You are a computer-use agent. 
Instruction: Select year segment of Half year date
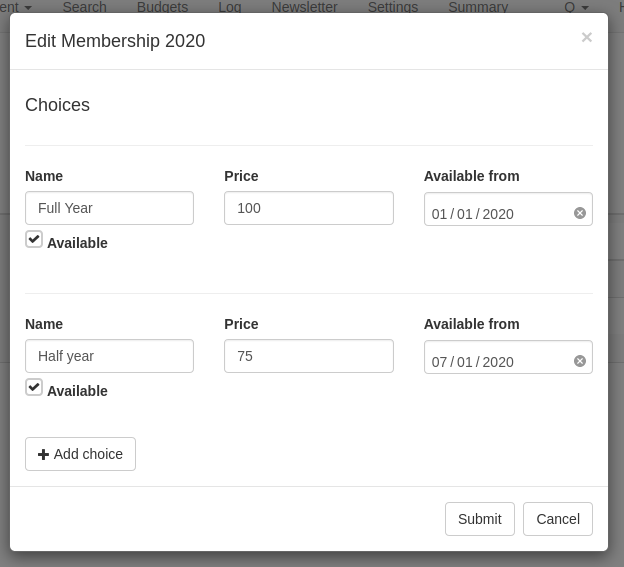(x=498, y=362)
